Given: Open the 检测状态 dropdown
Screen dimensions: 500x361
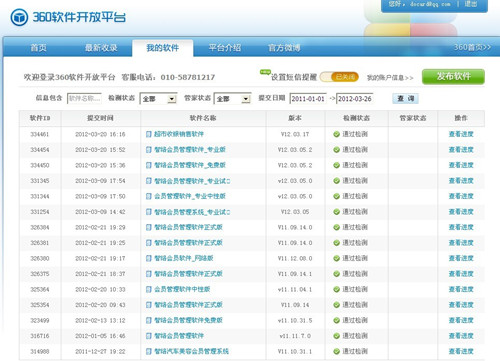Looking at the screenshot, I should click(x=158, y=99).
